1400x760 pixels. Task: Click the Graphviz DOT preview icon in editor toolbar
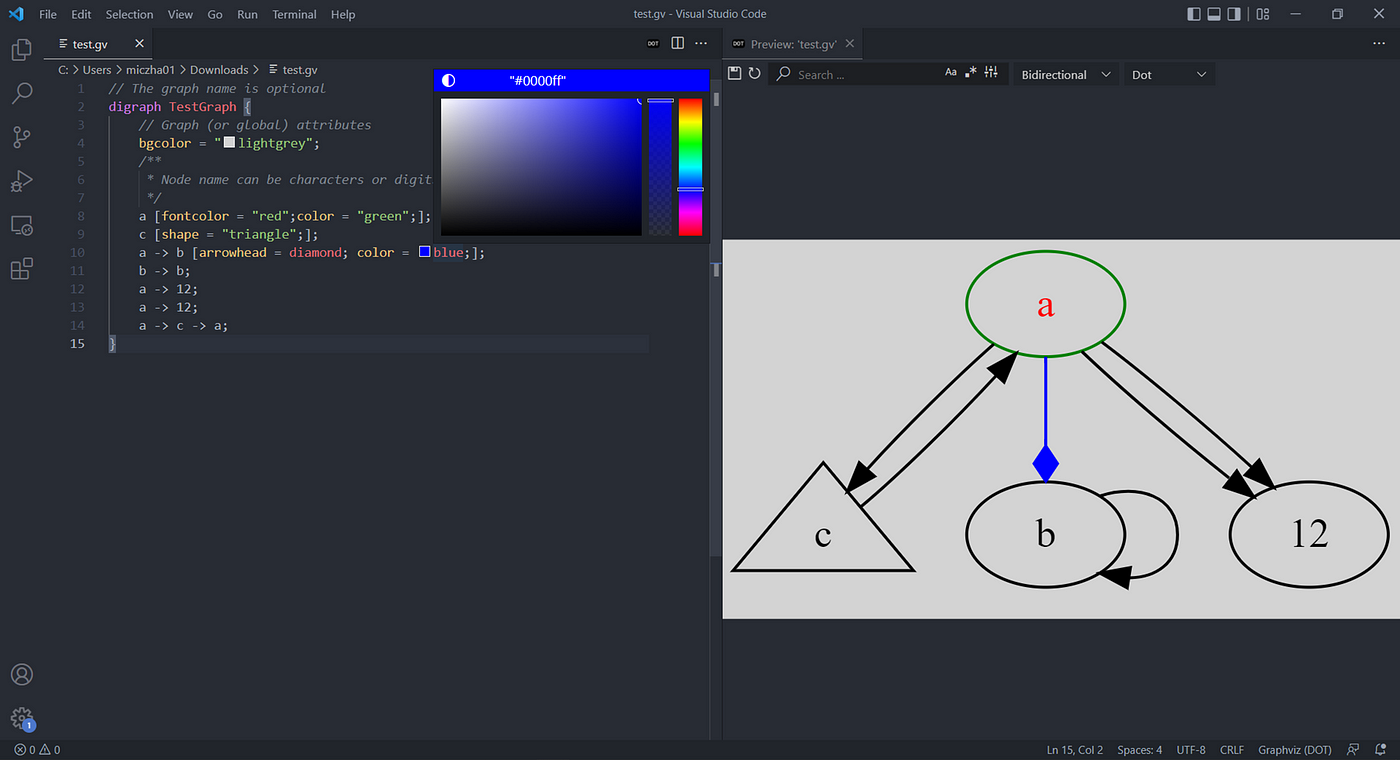[653, 44]
